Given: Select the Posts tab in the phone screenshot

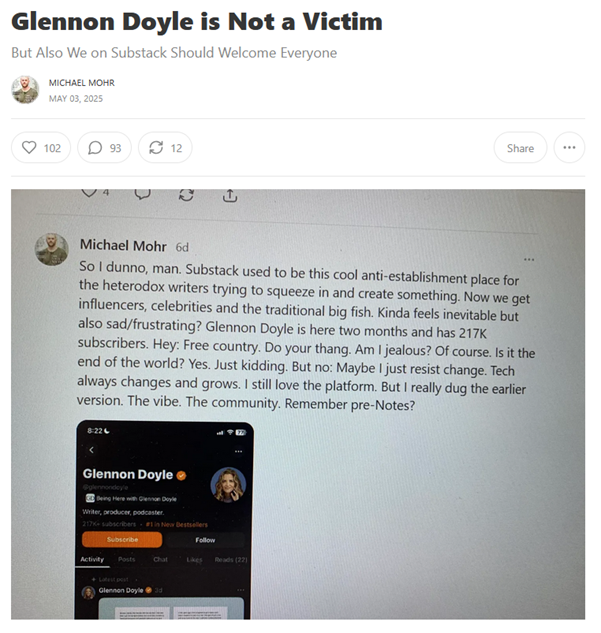Looking at the screenshot, I should click(126, 560).
